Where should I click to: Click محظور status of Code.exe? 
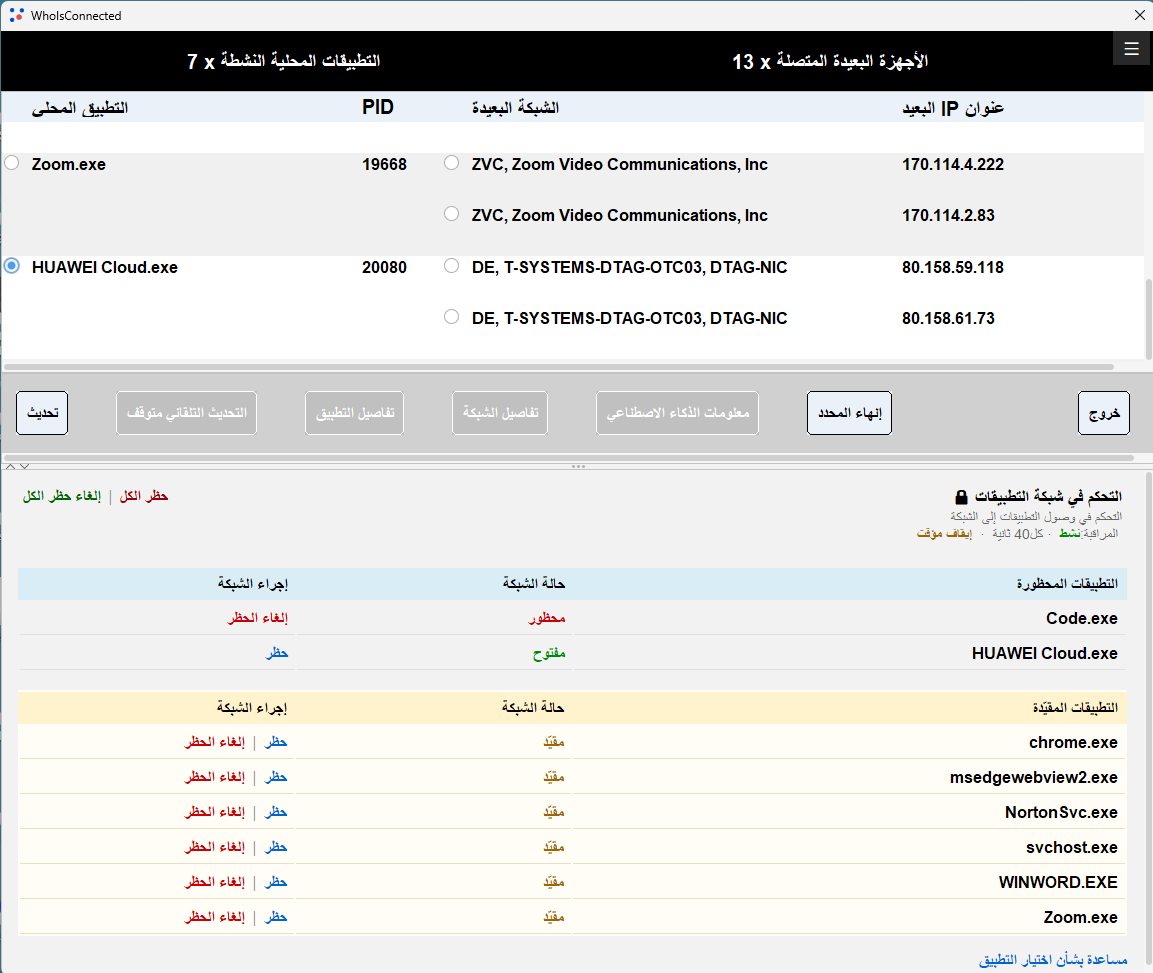click(547, 618)
